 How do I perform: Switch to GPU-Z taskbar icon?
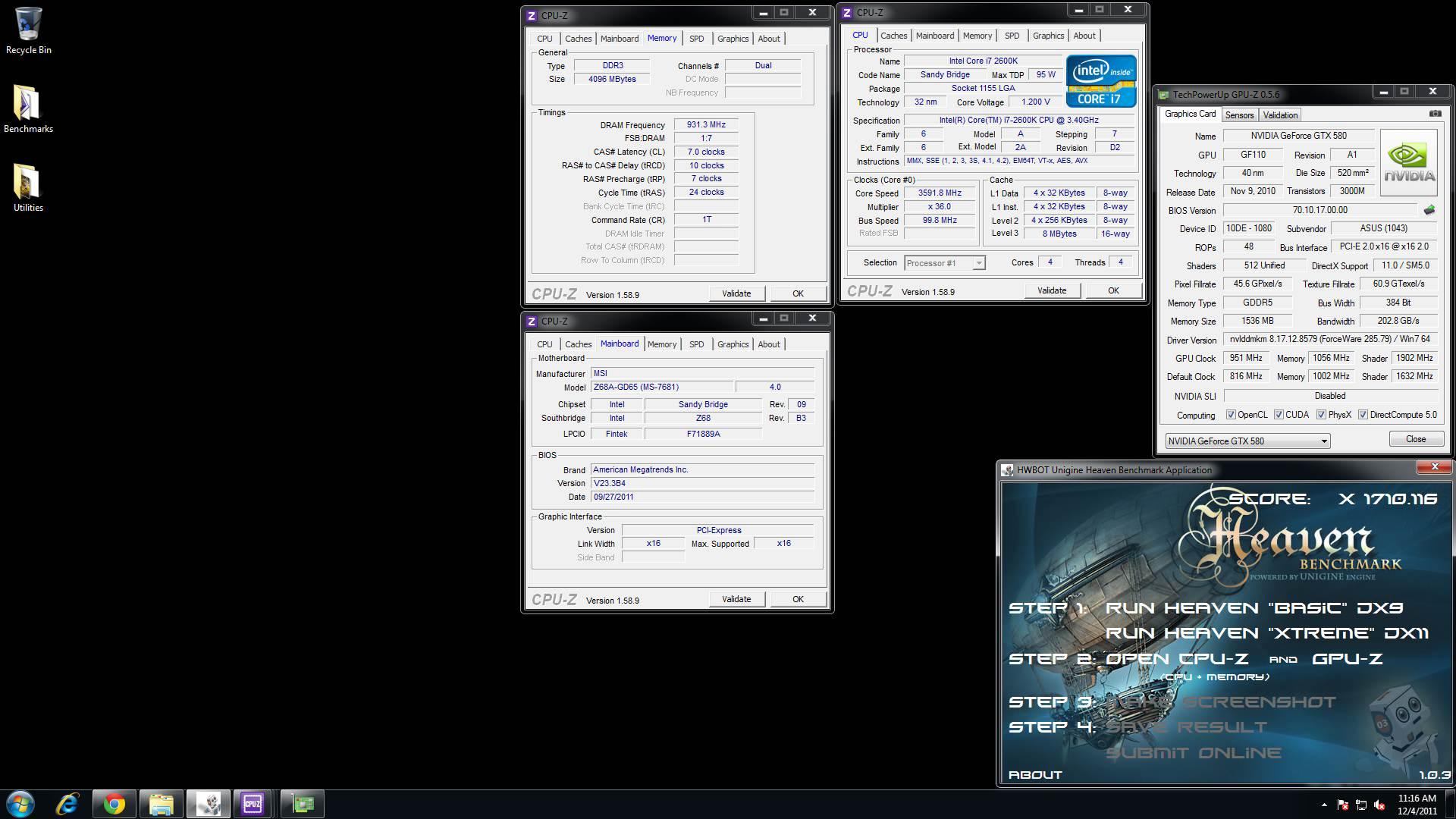(303, 804)
